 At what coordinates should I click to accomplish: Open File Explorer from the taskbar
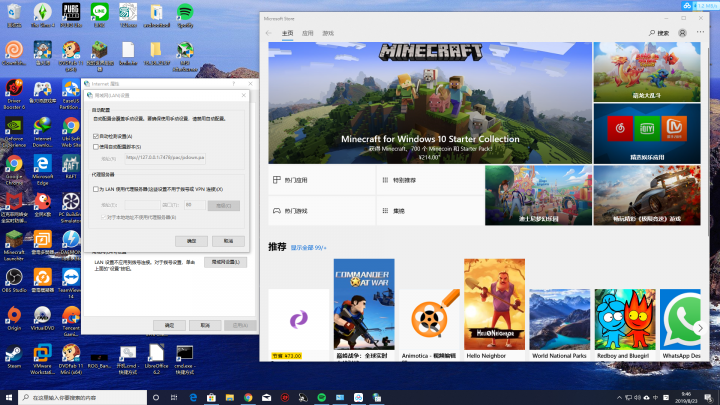click(x=230, y=397)
